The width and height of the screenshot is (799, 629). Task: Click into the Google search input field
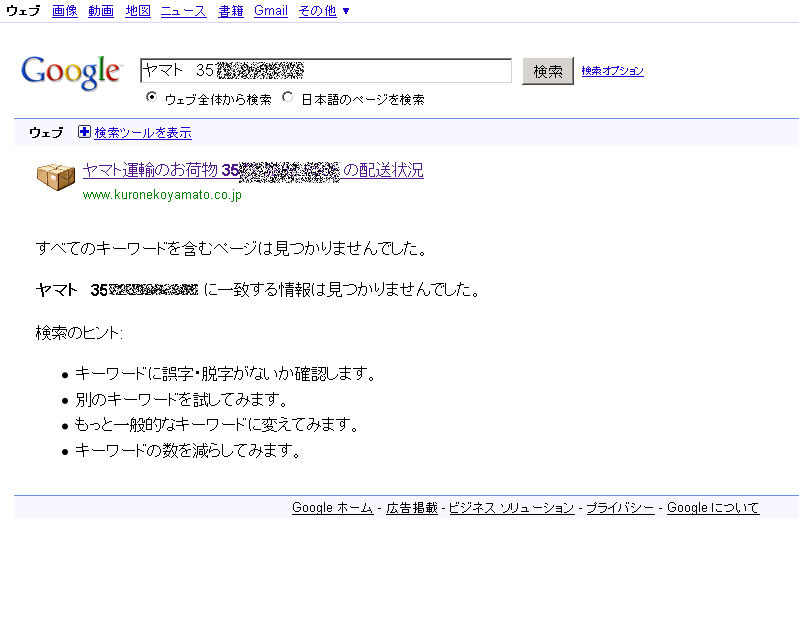[326, 70]
